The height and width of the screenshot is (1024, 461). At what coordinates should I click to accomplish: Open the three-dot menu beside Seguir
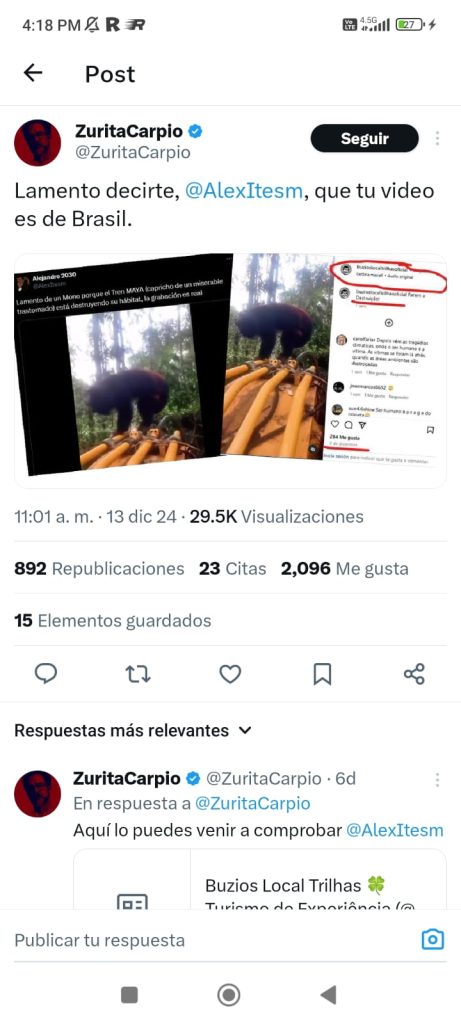coord(437,138)
